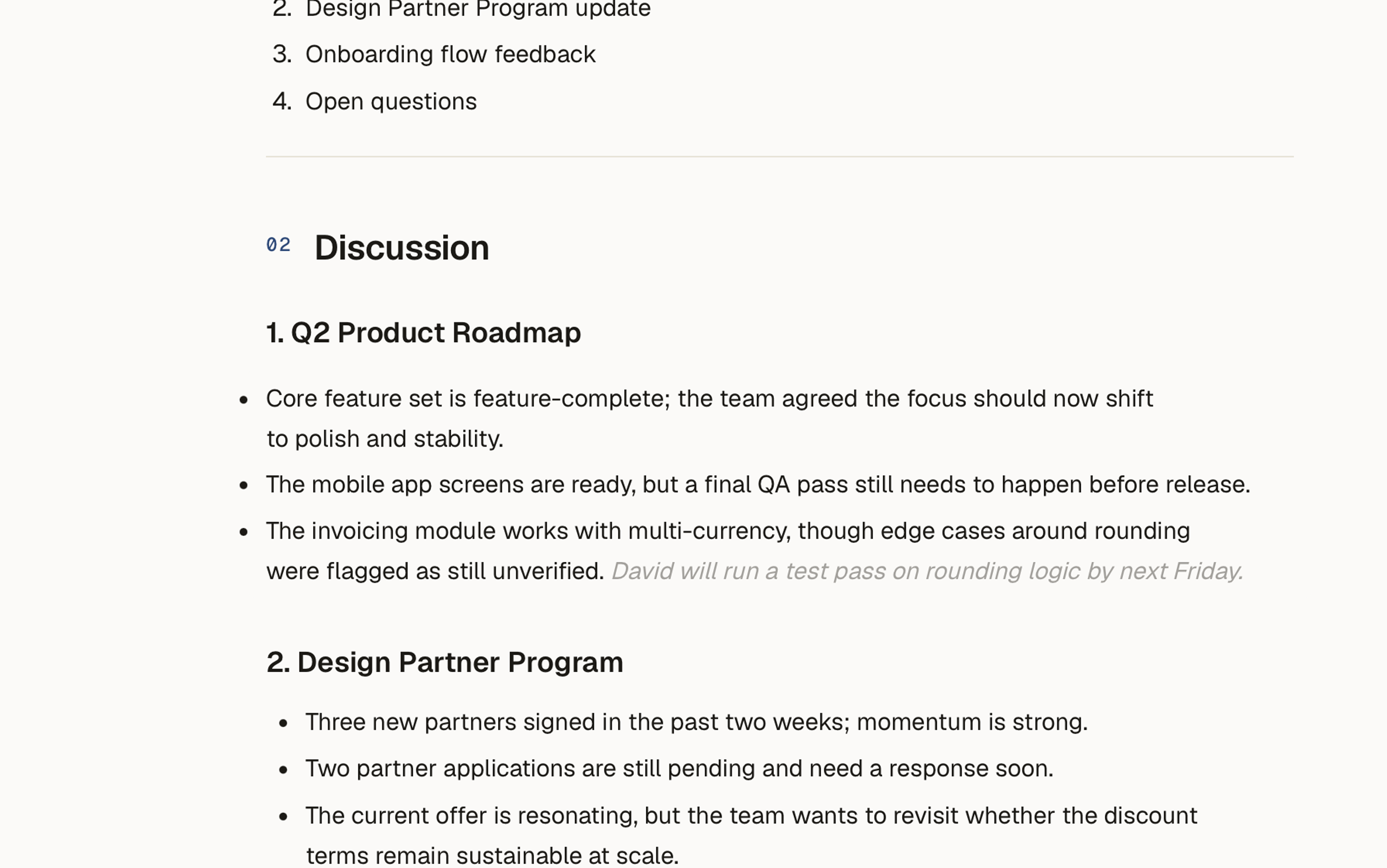Click the Q2 Product Roadmap subheading
1387x868 pixels.
point(424,333)
